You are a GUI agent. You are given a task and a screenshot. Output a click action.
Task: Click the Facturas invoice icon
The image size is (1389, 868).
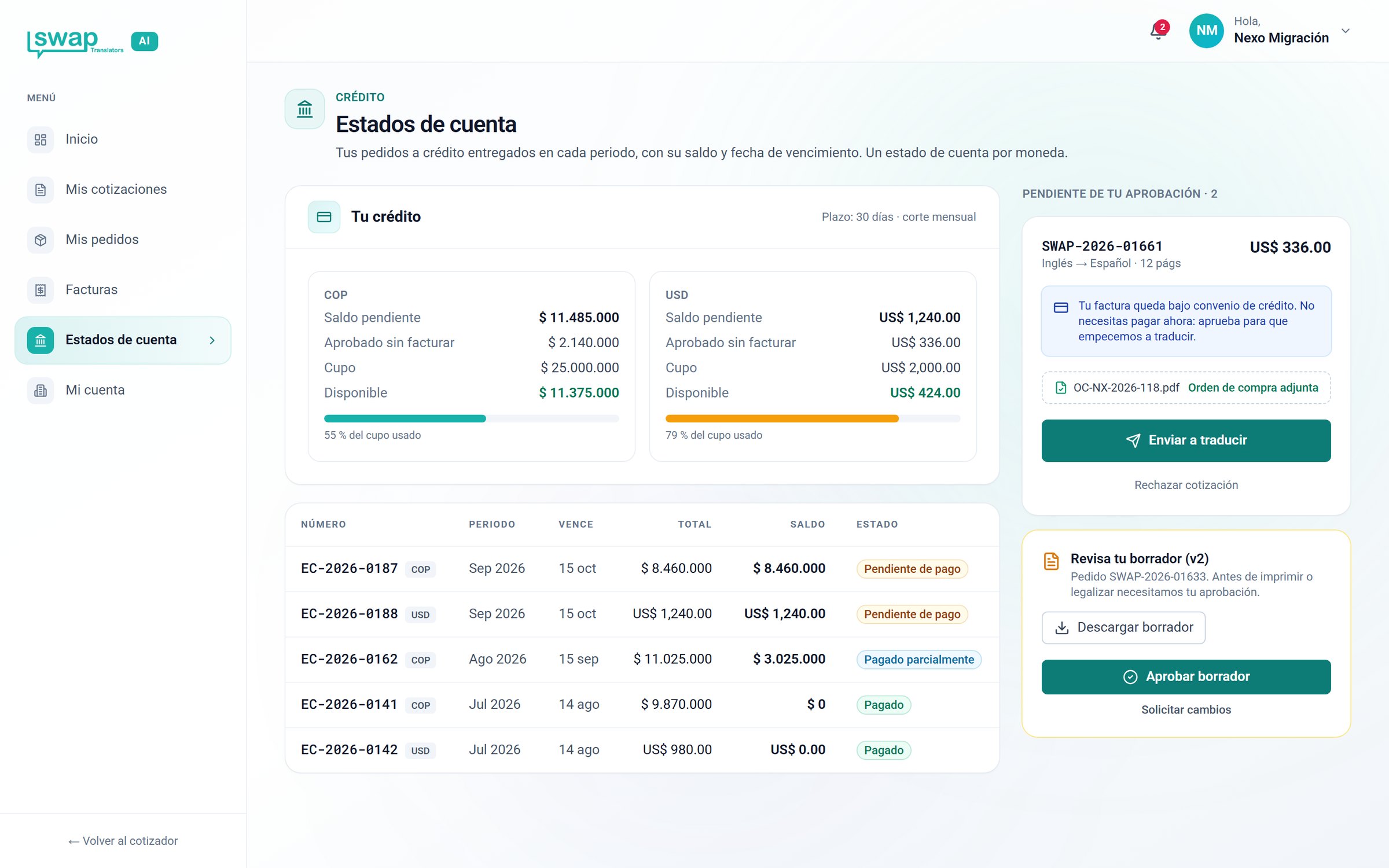[41, 290]
